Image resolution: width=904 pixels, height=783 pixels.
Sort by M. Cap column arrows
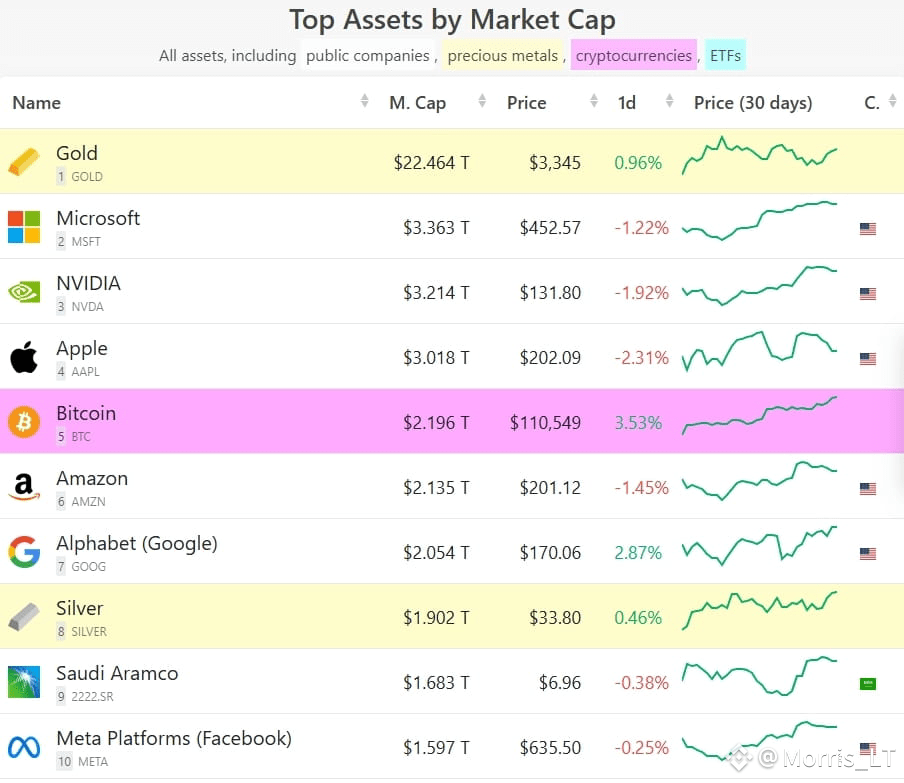tap(482, 101)
